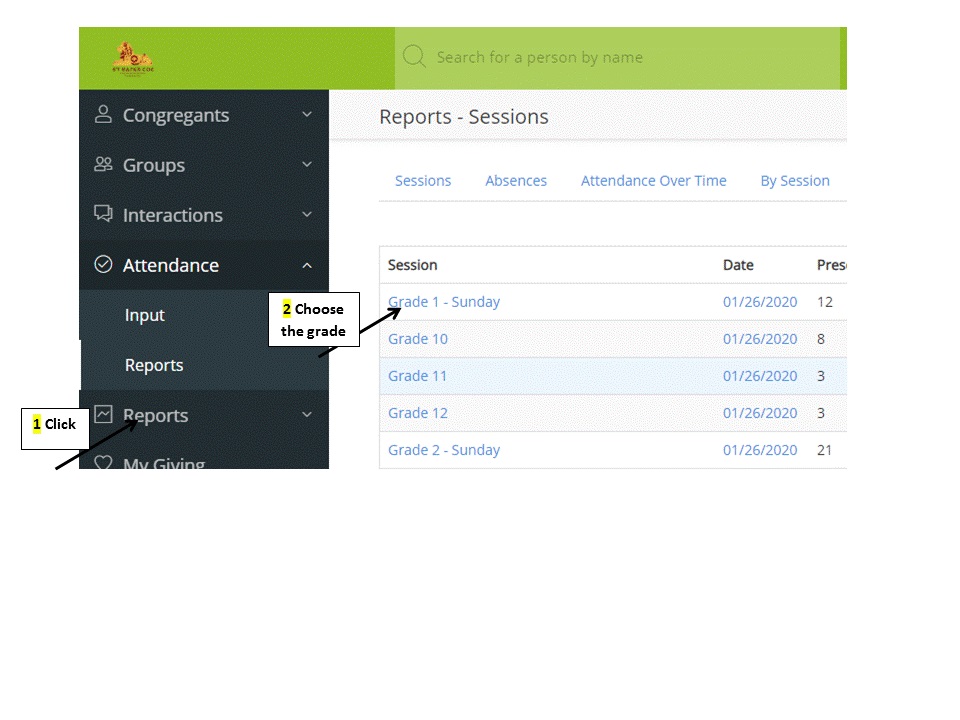
Task: Click the Attendance checkmark circle icon
Action: 103,264
